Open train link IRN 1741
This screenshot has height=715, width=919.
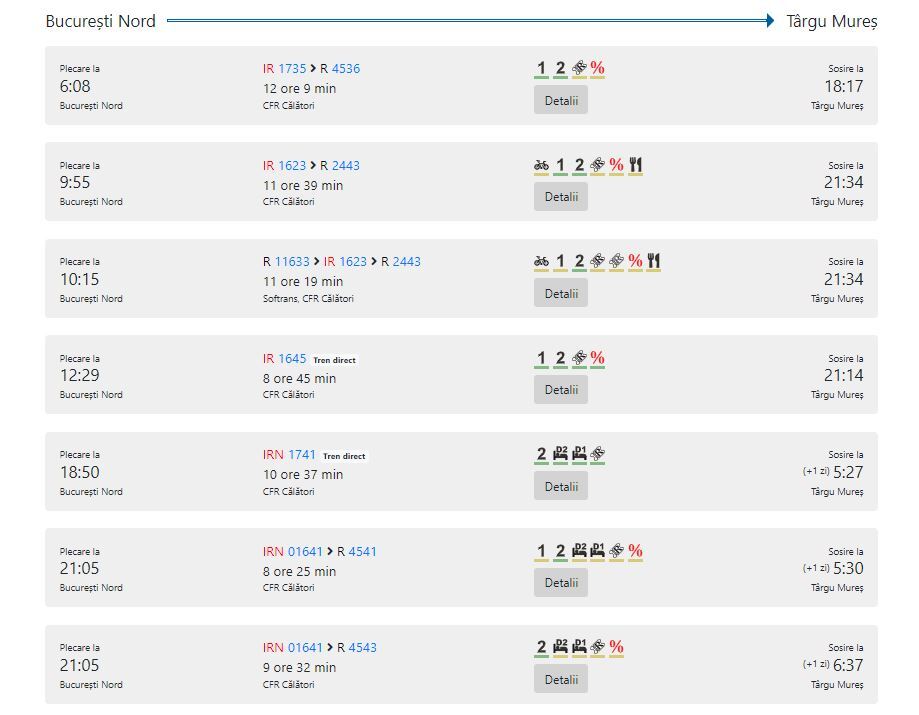pyautogui.click(x=289, y=455)
